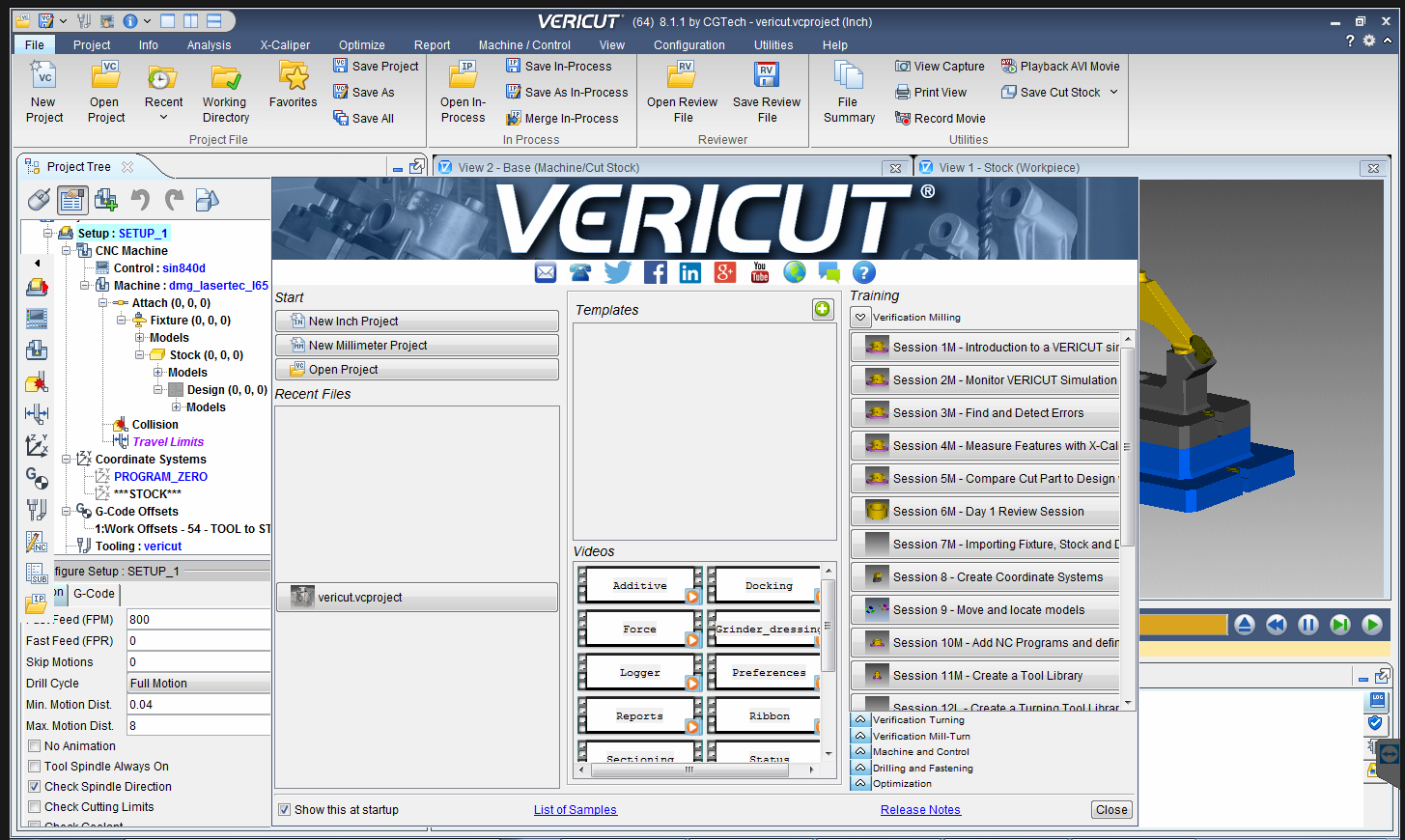Click the mouse pick mode icon in Project Tree

(x=39, y=200)
